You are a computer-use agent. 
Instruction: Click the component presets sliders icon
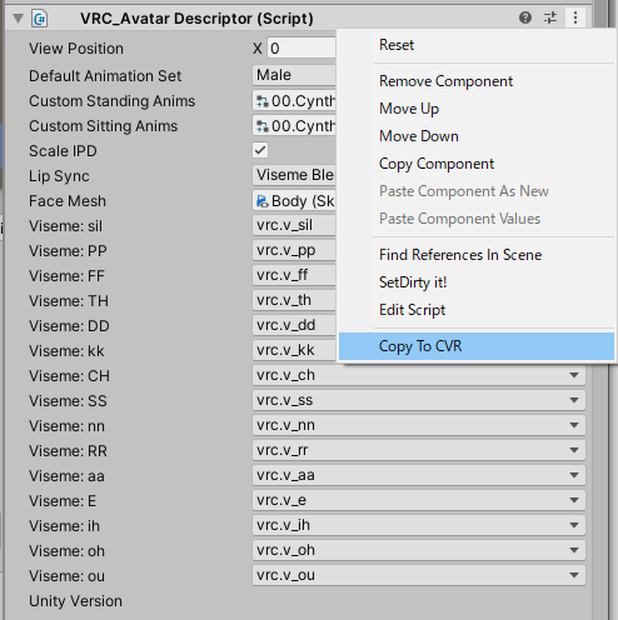coord(550,18)
